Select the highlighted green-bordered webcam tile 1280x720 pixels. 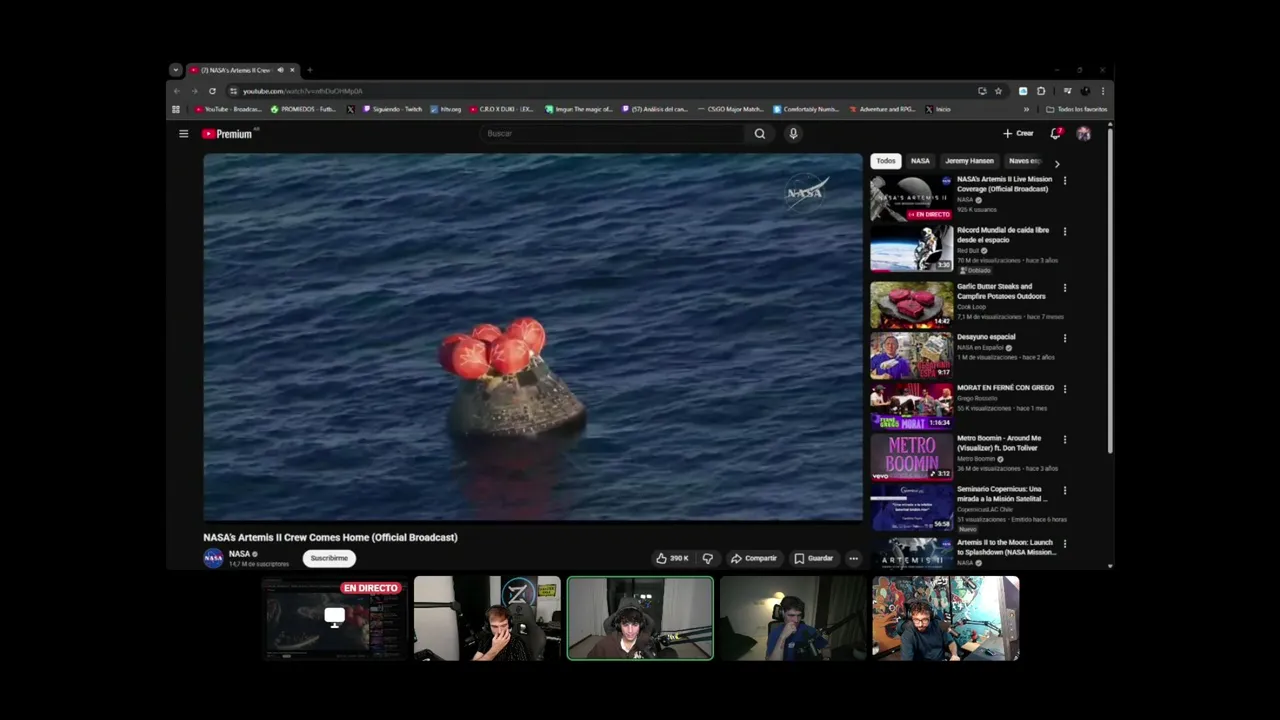click(x=640, y=618)
